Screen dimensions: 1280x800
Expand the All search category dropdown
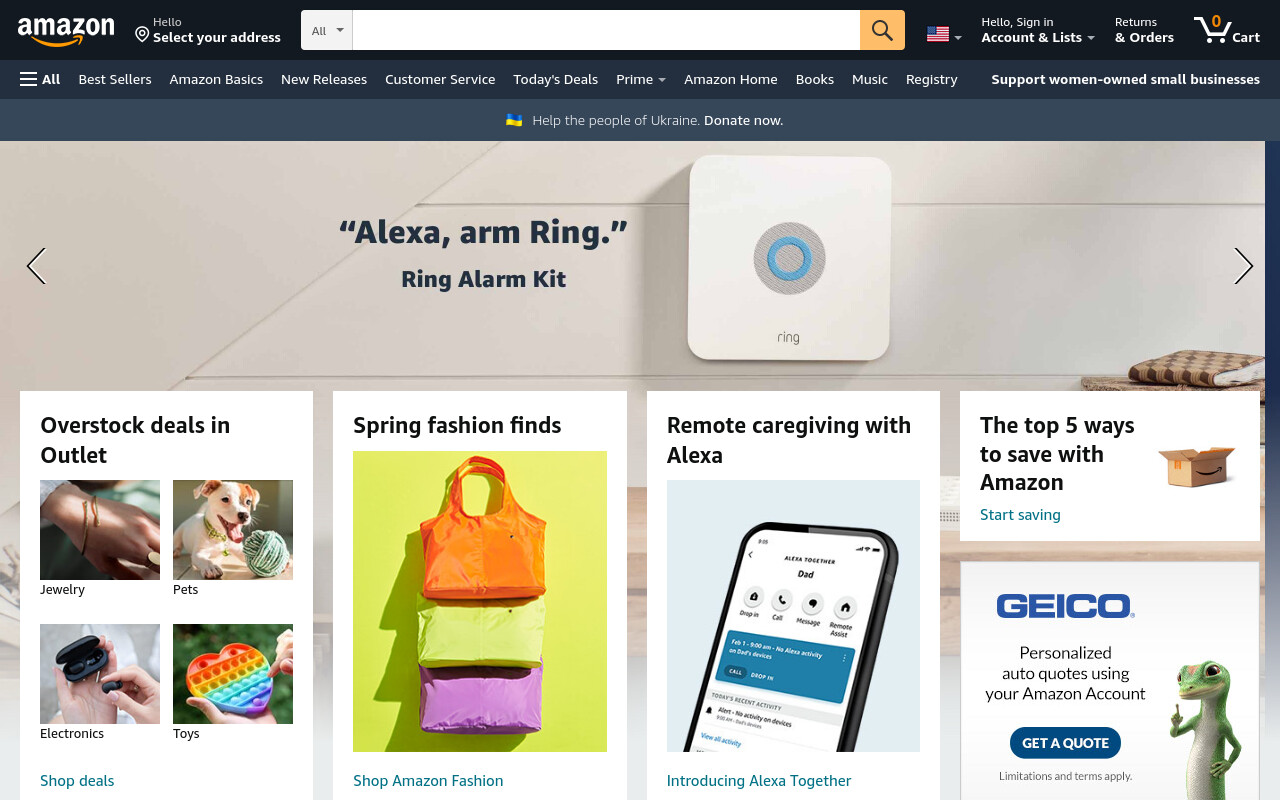[x=327, y=30]
